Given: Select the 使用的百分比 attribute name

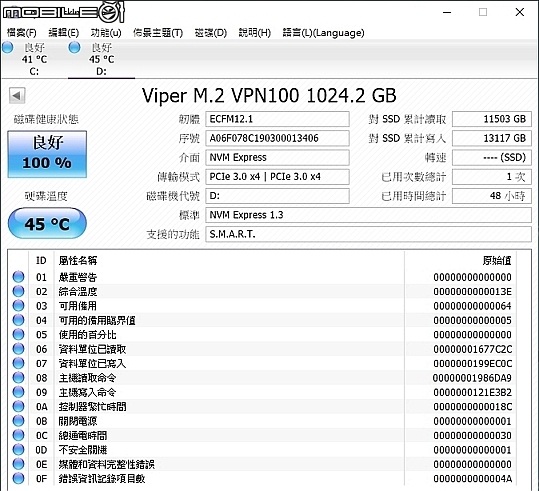Looking at the screenshot, I should click(x=87, y=335).
